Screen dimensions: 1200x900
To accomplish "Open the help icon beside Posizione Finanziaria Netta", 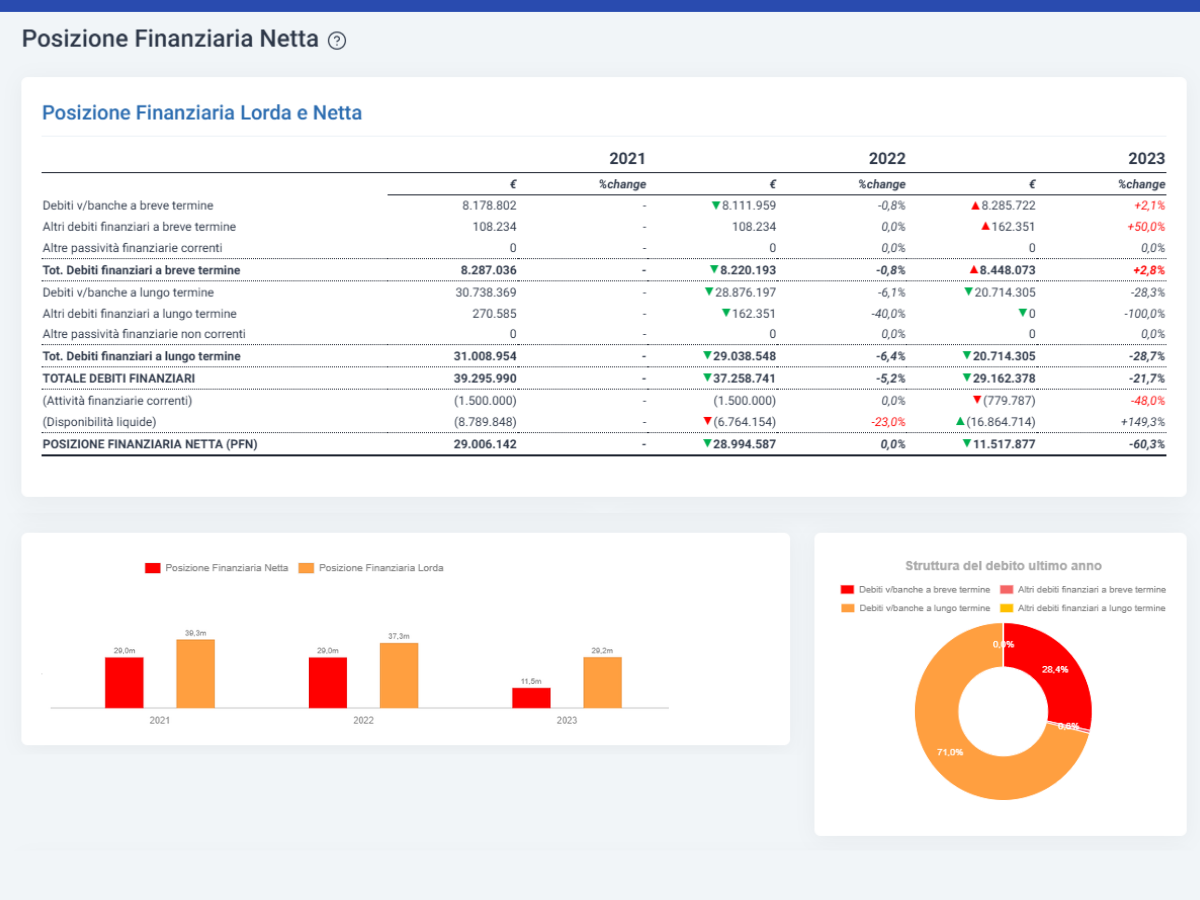I will click(337, 41).
